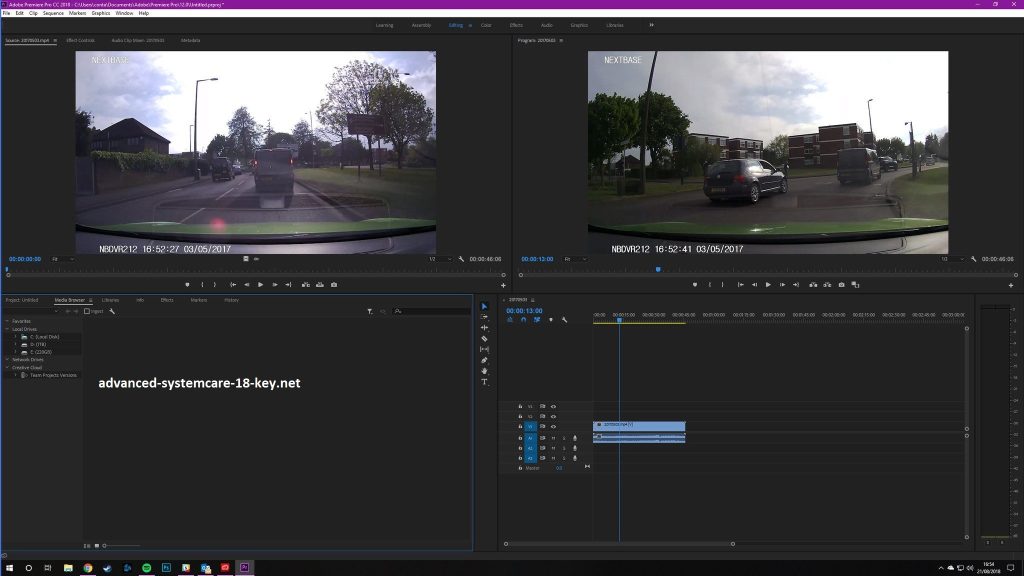Switch to the Effects tab in project panel

(x=167, y=300)
